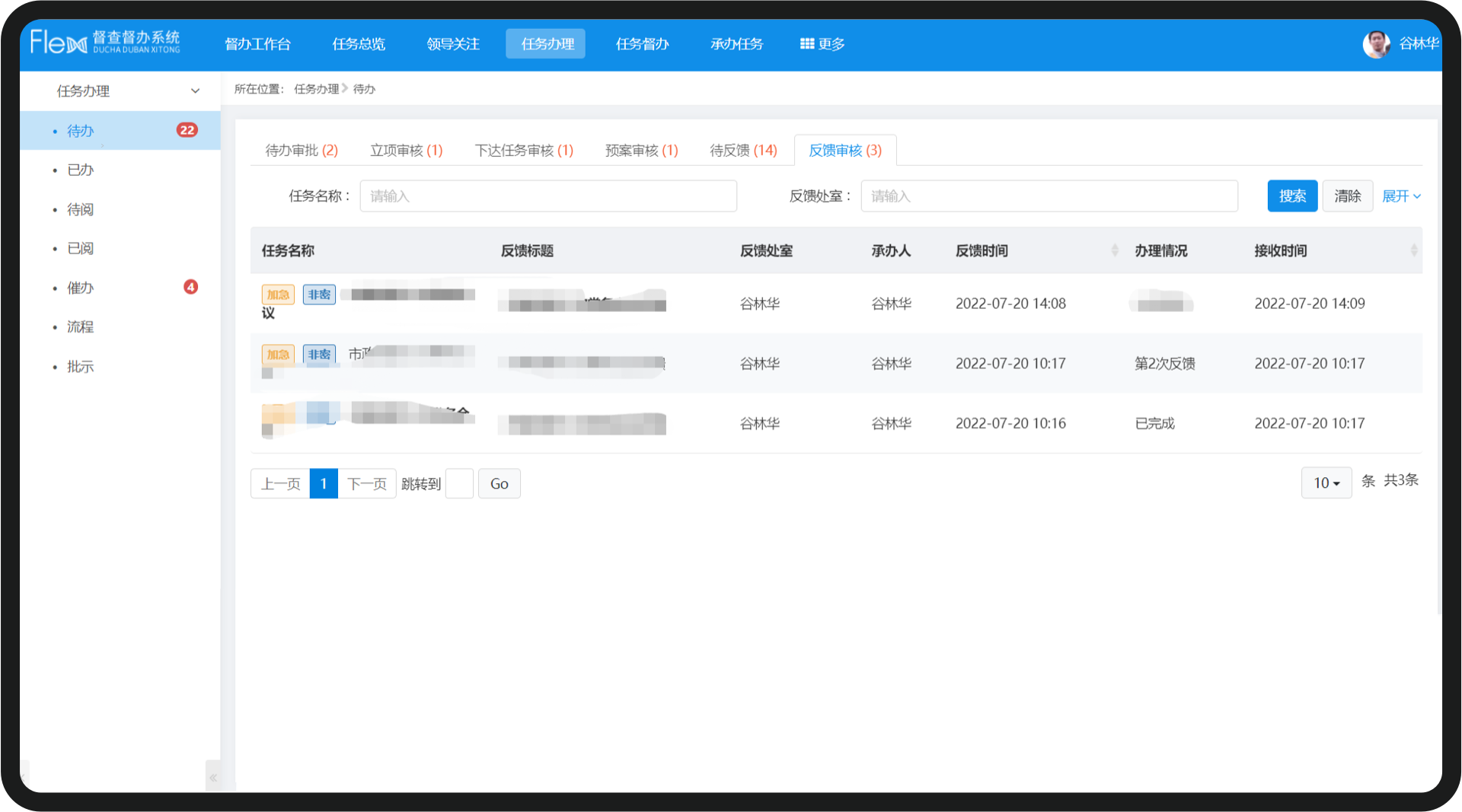Click the 加急 tag in the second row

[x=278, y=355]
